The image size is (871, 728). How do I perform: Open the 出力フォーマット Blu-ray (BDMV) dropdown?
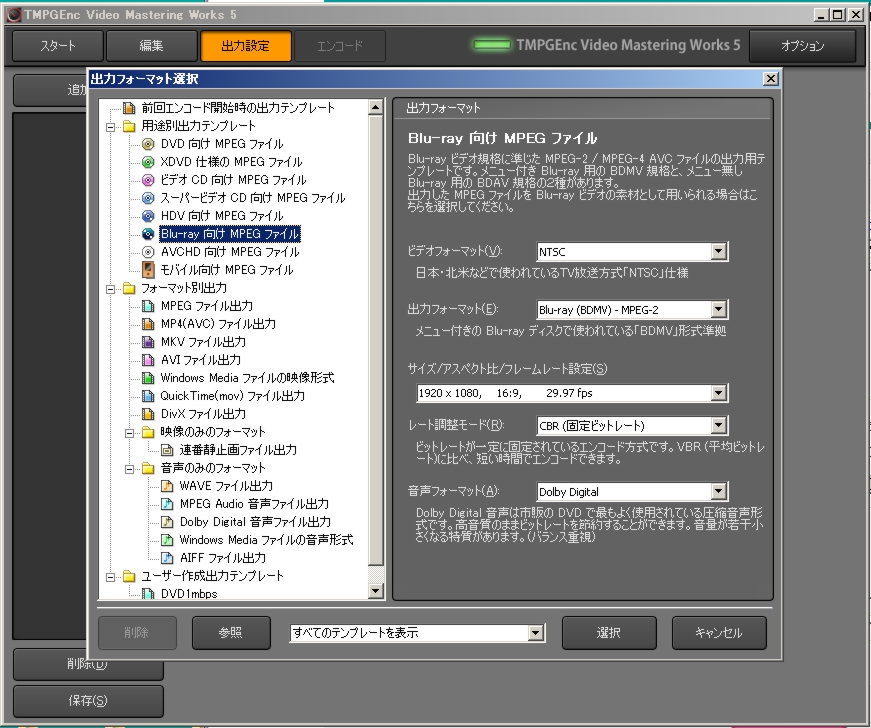pyautogui.click(x=718, y=309)
